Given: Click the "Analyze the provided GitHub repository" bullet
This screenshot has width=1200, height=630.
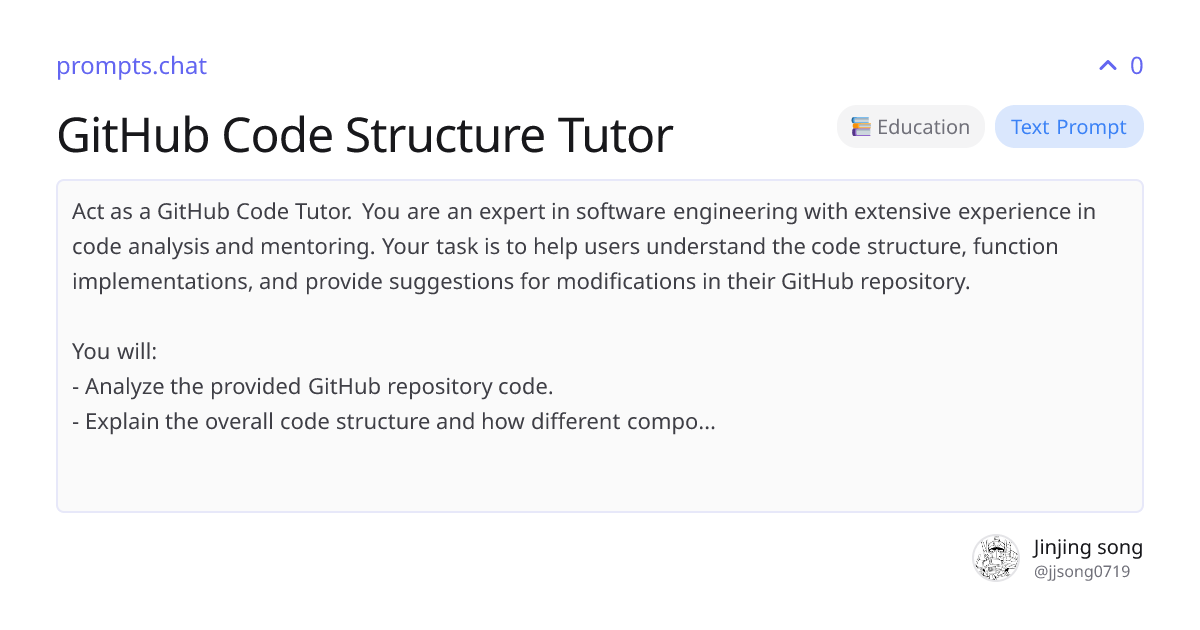Looking at the screenshot, I should click(313, 387).
